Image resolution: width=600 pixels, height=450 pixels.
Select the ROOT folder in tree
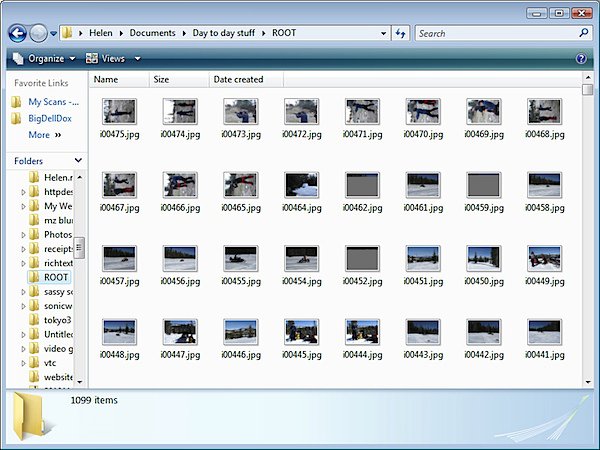click(x=56, y=277)
